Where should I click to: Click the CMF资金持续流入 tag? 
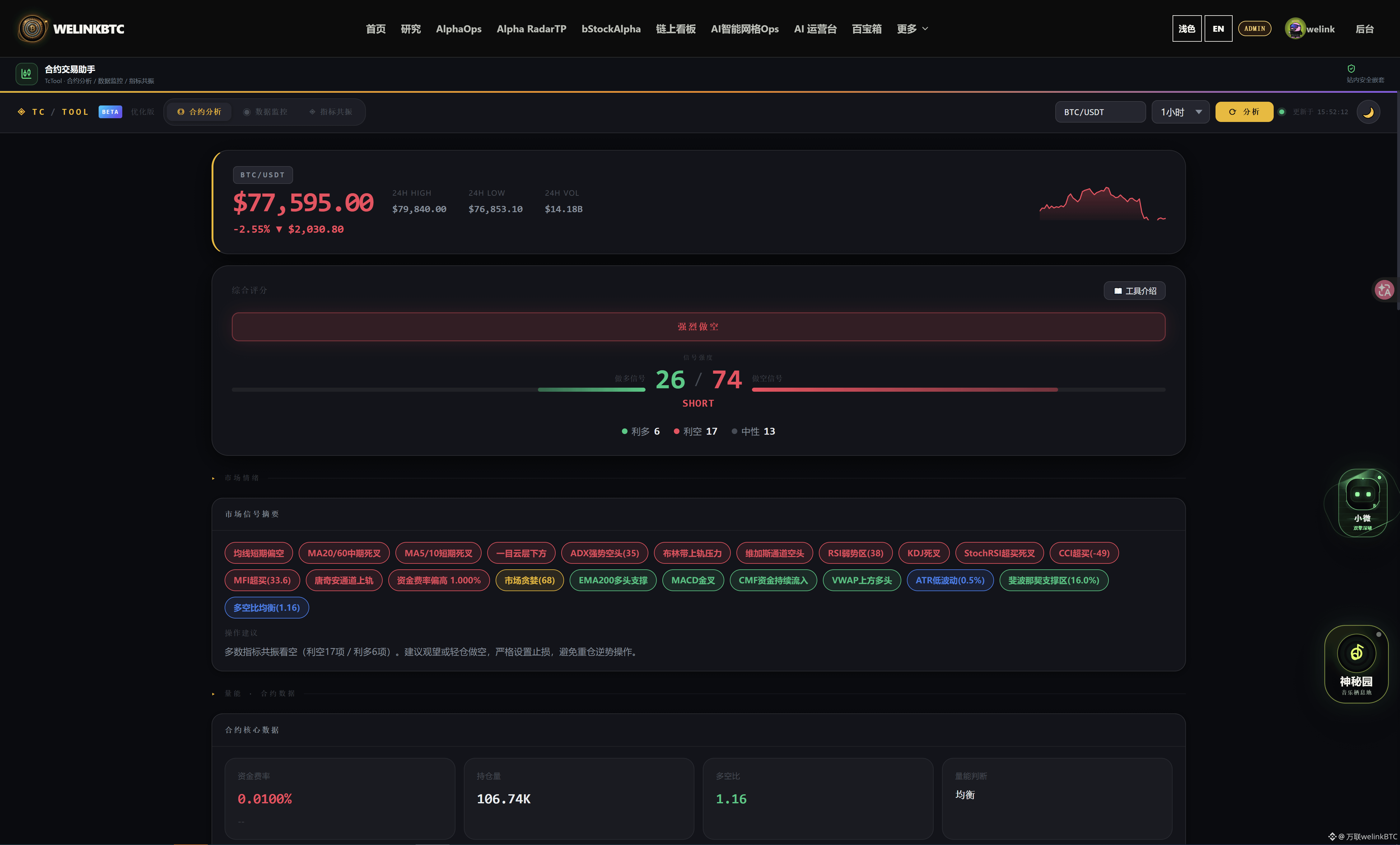[x=773, y=580]
